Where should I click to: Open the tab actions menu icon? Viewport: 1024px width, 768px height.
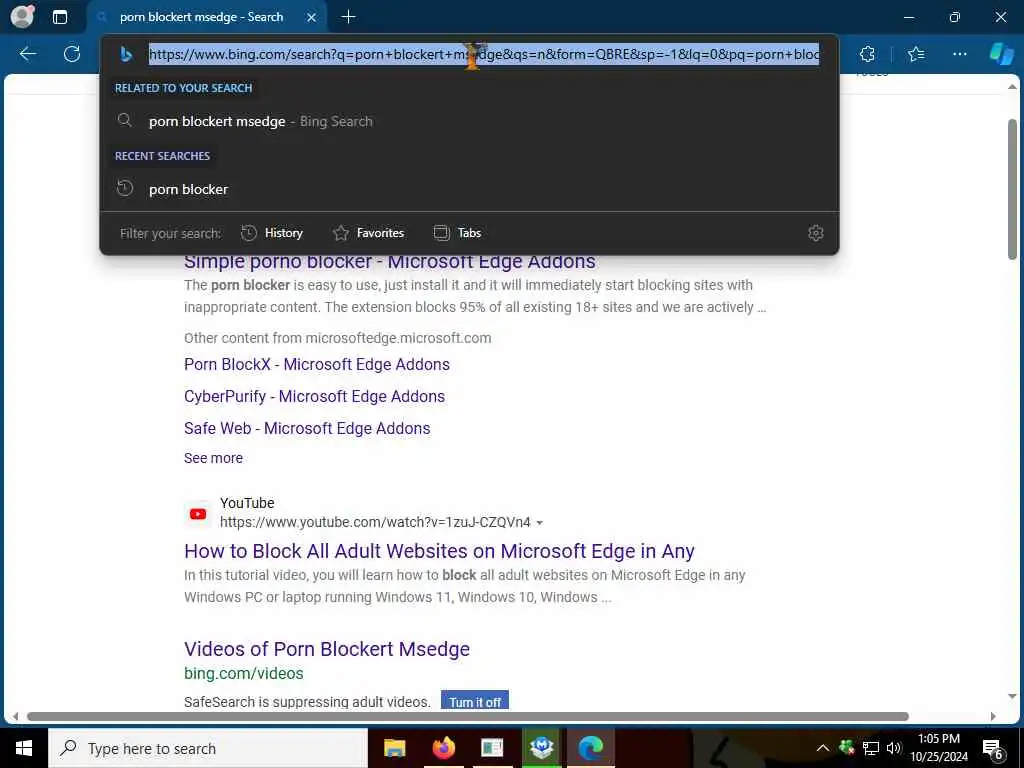coord(59,17)
